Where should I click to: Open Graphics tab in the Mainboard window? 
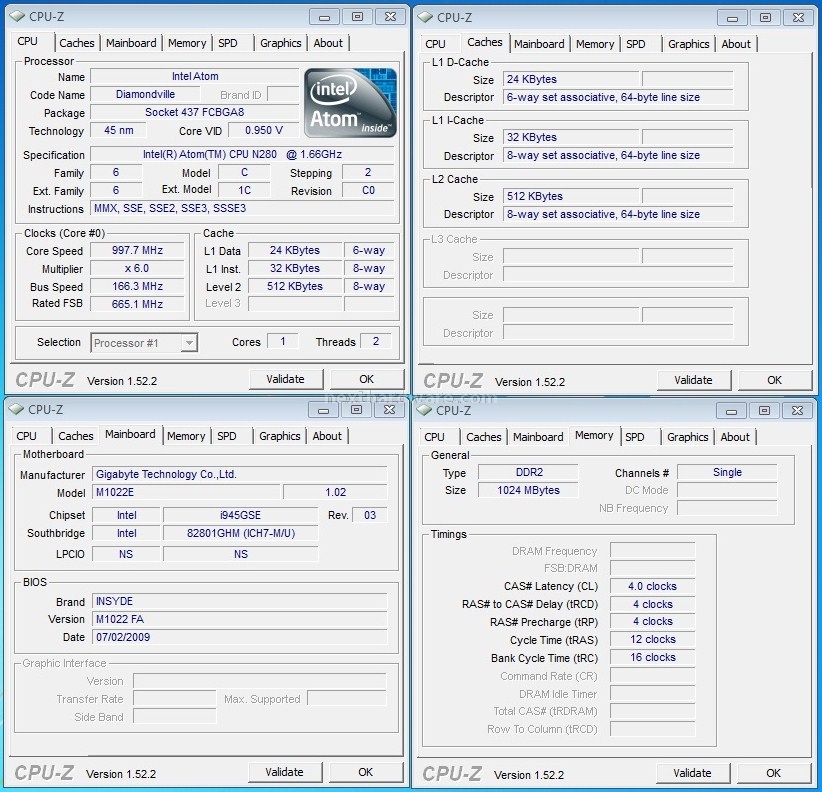coord(279,436)
